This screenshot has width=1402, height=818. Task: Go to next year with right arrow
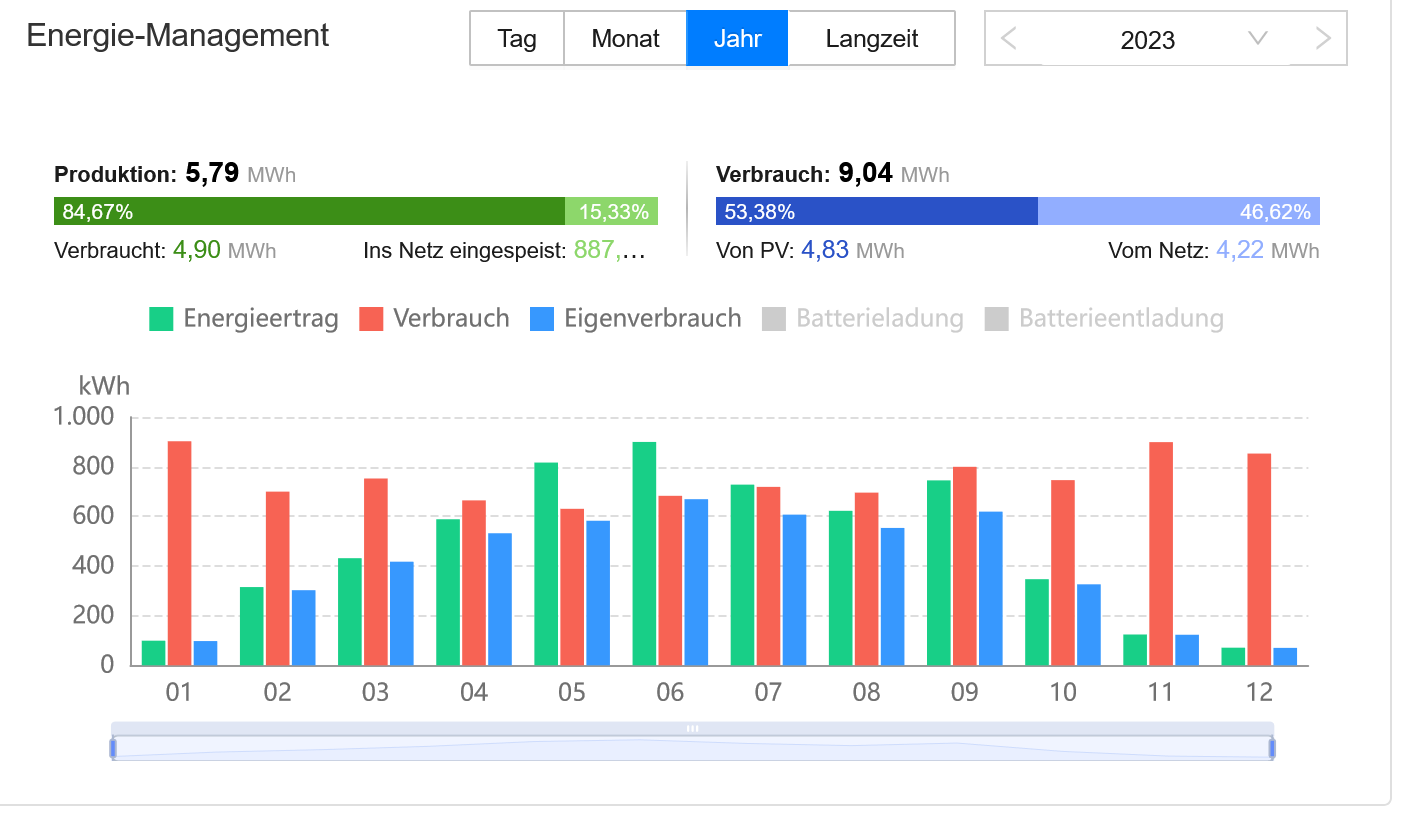(x=1323, y=39)
